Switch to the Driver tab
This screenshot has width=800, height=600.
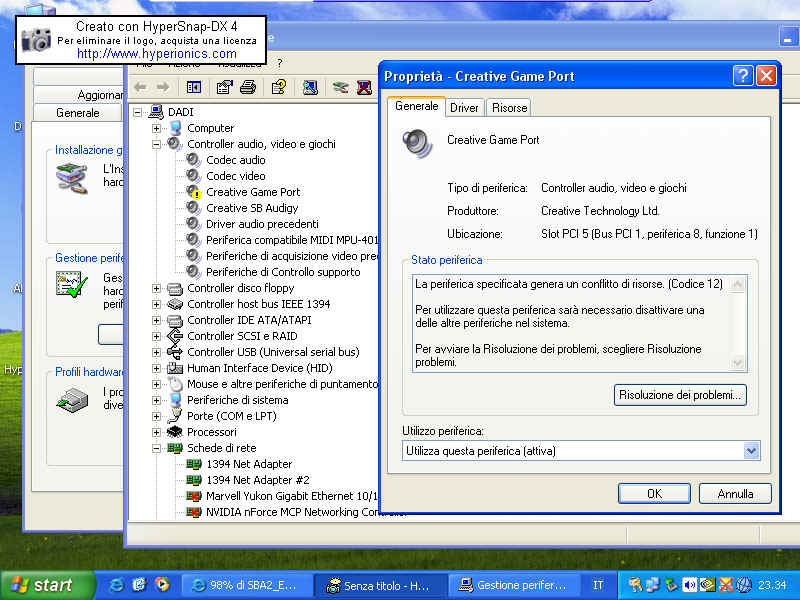[x=464, y=108]
